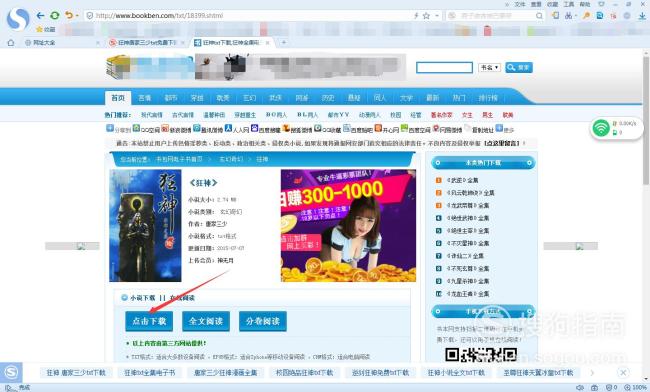Click the Sogou icon on bottom suggestion bar
650x392 pixels.
pyautogui.click(x=11, y=373)
